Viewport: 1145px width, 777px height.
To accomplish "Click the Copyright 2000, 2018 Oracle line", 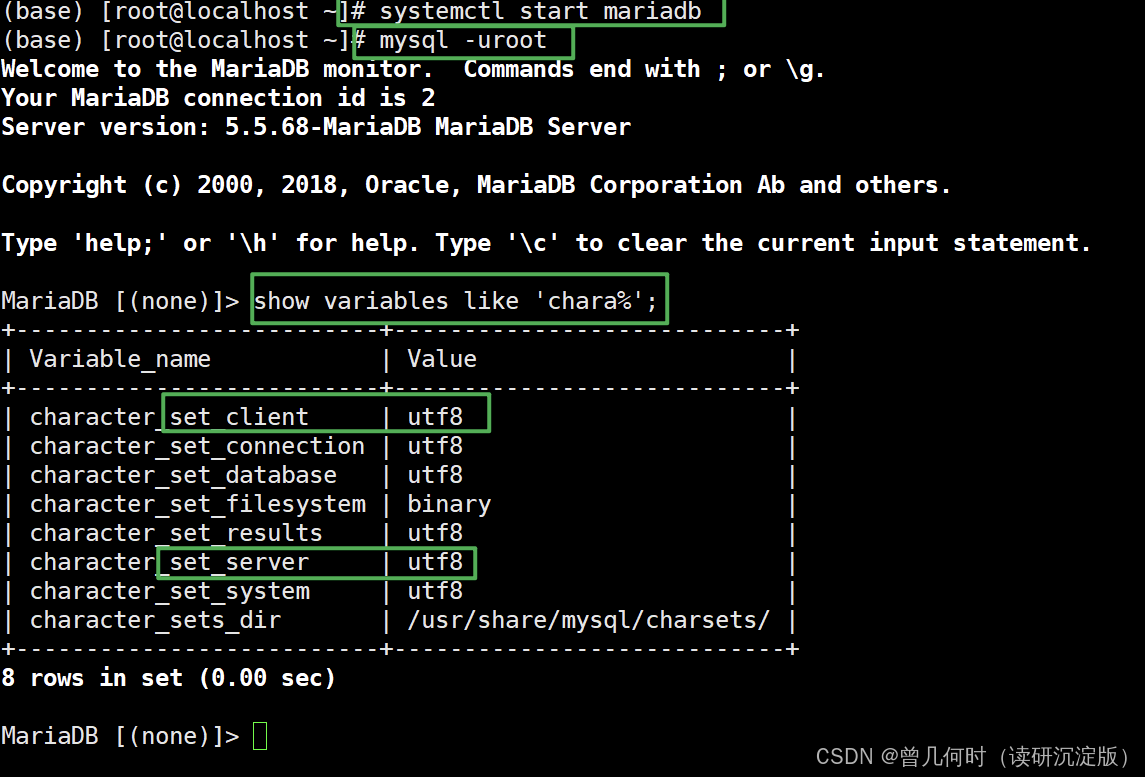I will tap(475, 185).
